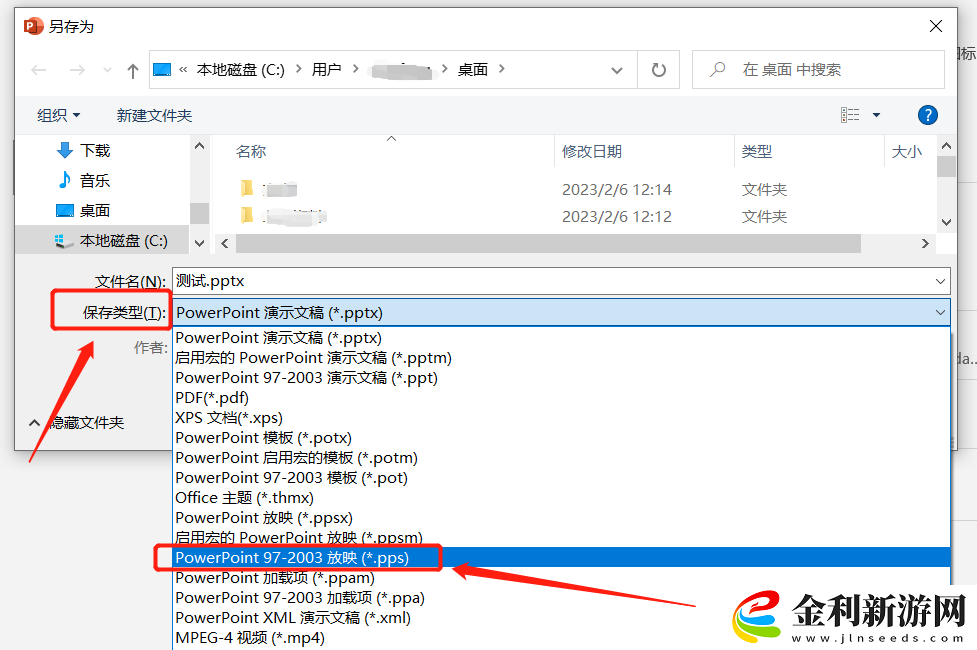
Task: Select 用户 in the address path
Action: point(326,69)
